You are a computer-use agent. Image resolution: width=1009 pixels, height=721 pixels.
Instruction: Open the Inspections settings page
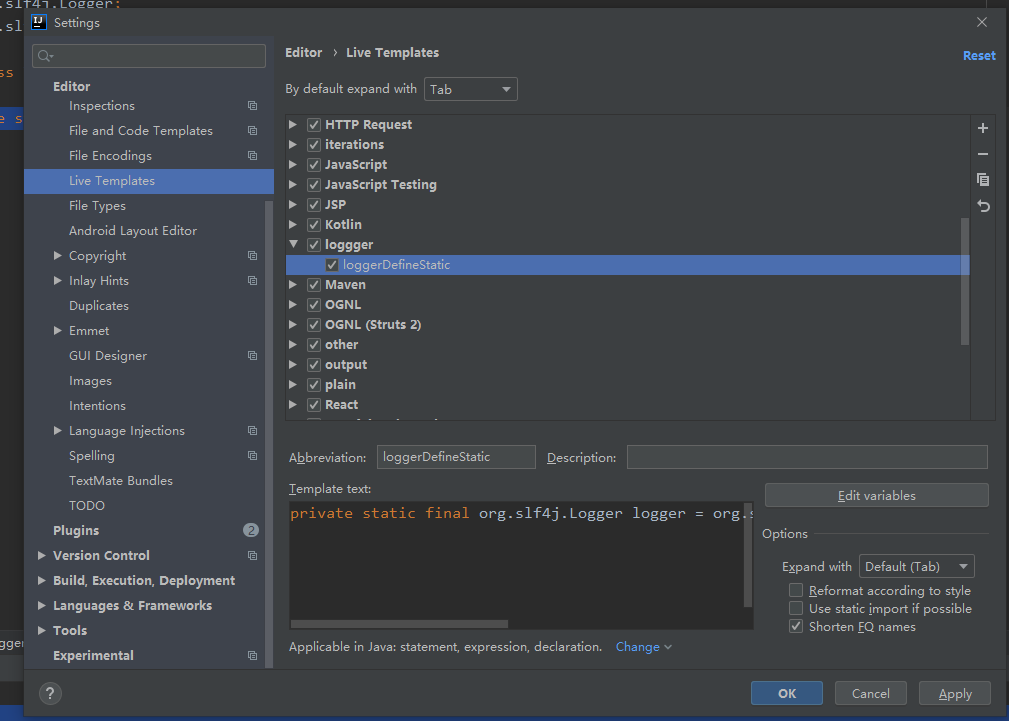102,106
